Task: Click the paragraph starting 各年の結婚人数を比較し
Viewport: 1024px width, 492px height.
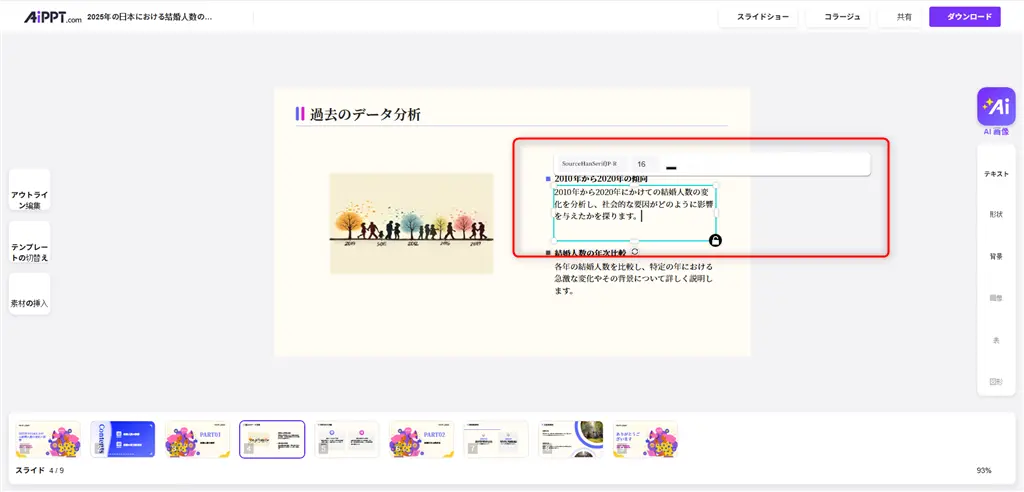Action: [633, 279]
